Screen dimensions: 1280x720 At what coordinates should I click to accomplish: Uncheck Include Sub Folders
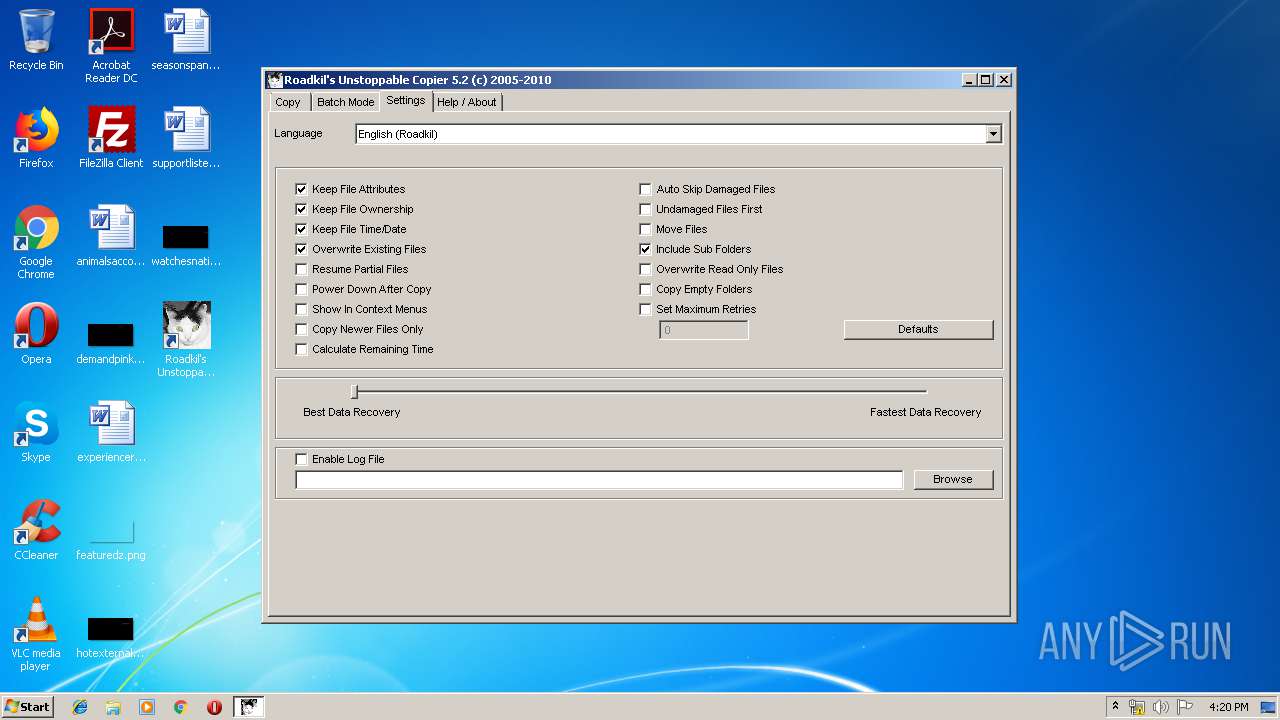click(645, 249)
